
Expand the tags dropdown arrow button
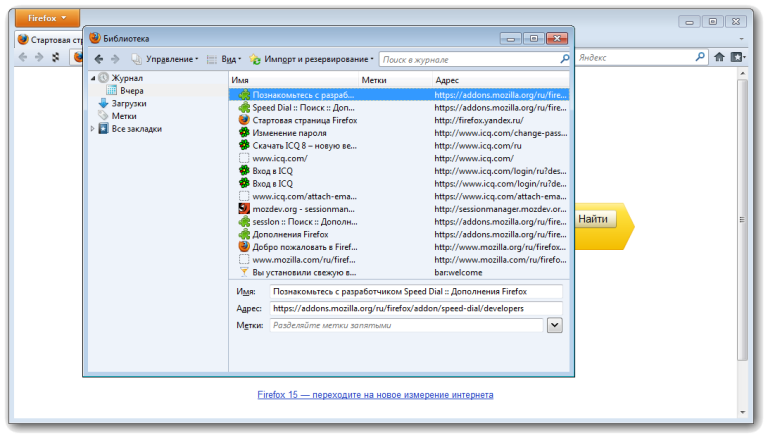point(554,325)
